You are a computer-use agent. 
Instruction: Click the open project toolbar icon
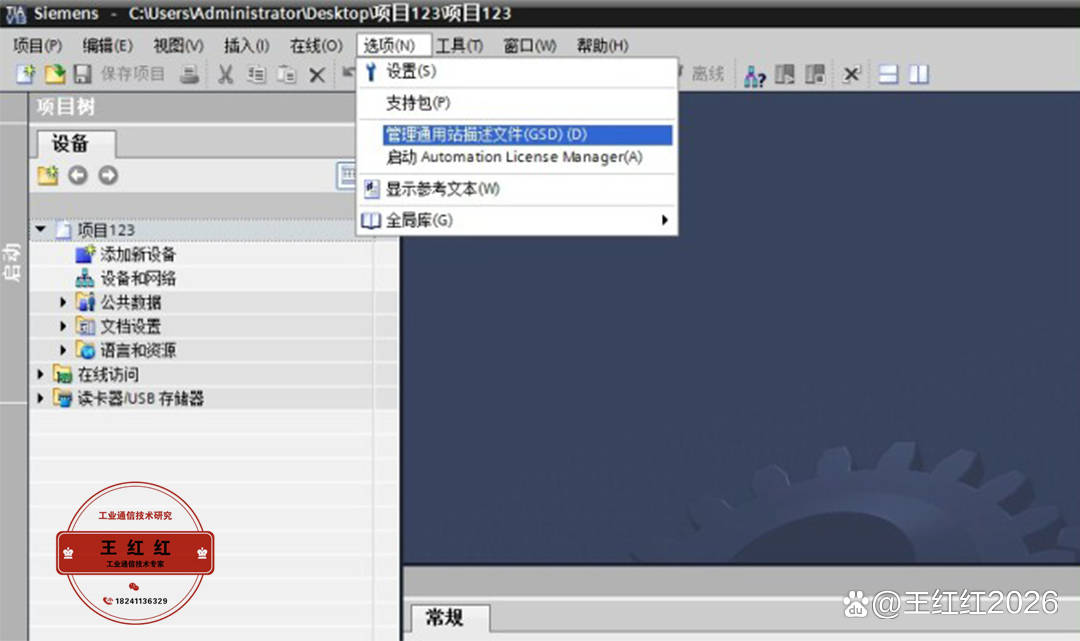[54, 74]
